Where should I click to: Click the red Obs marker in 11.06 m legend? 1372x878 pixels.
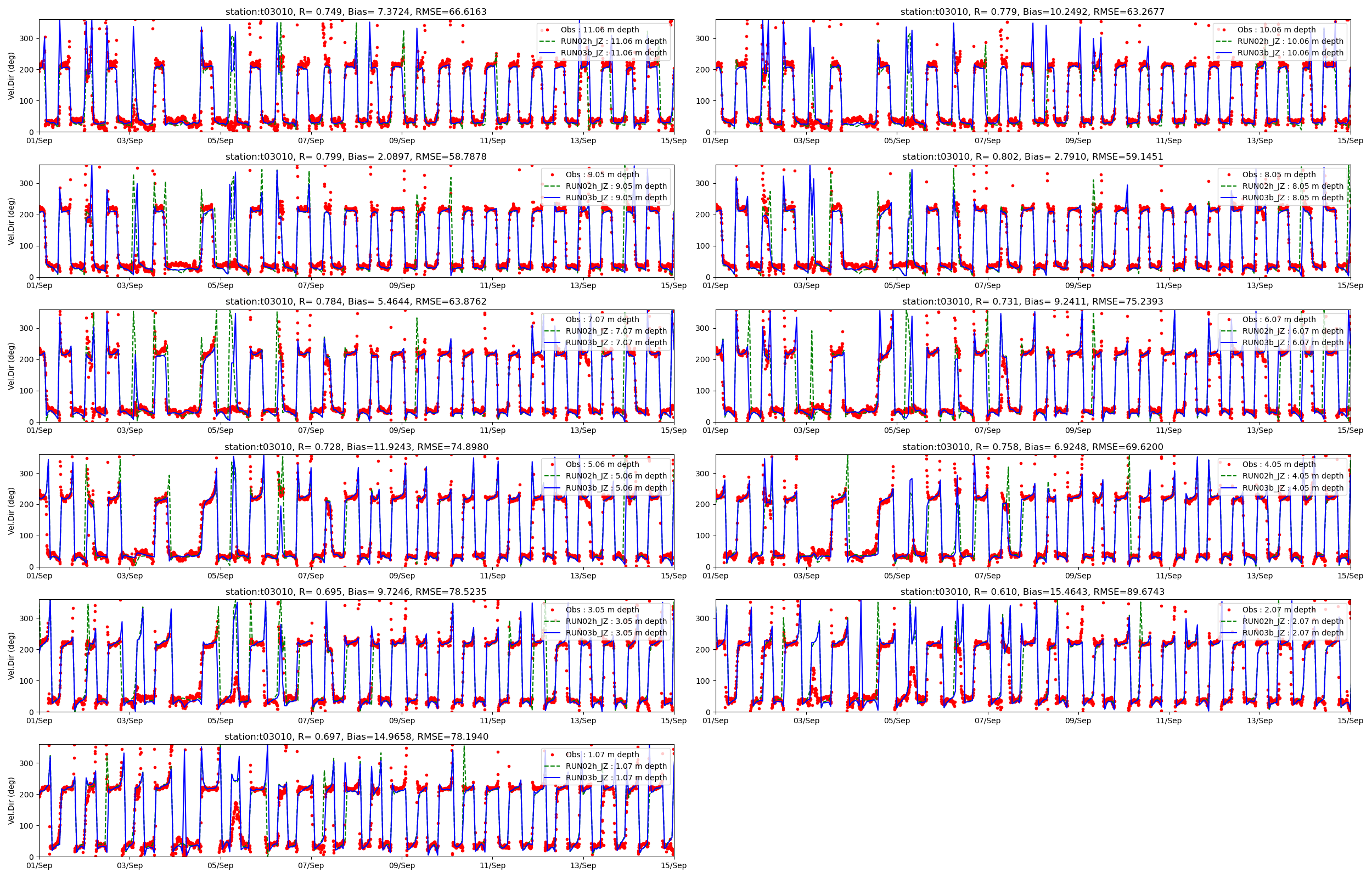tap(548, 30)
